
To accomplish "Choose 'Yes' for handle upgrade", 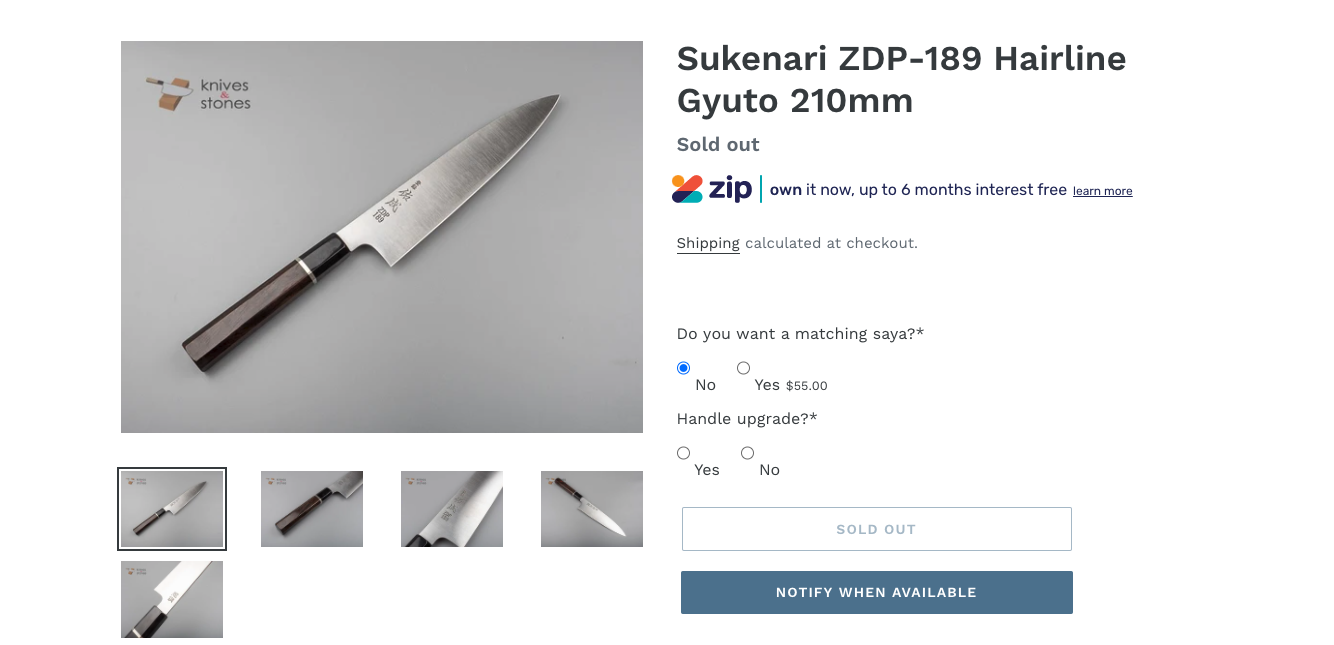I will 683,452.
